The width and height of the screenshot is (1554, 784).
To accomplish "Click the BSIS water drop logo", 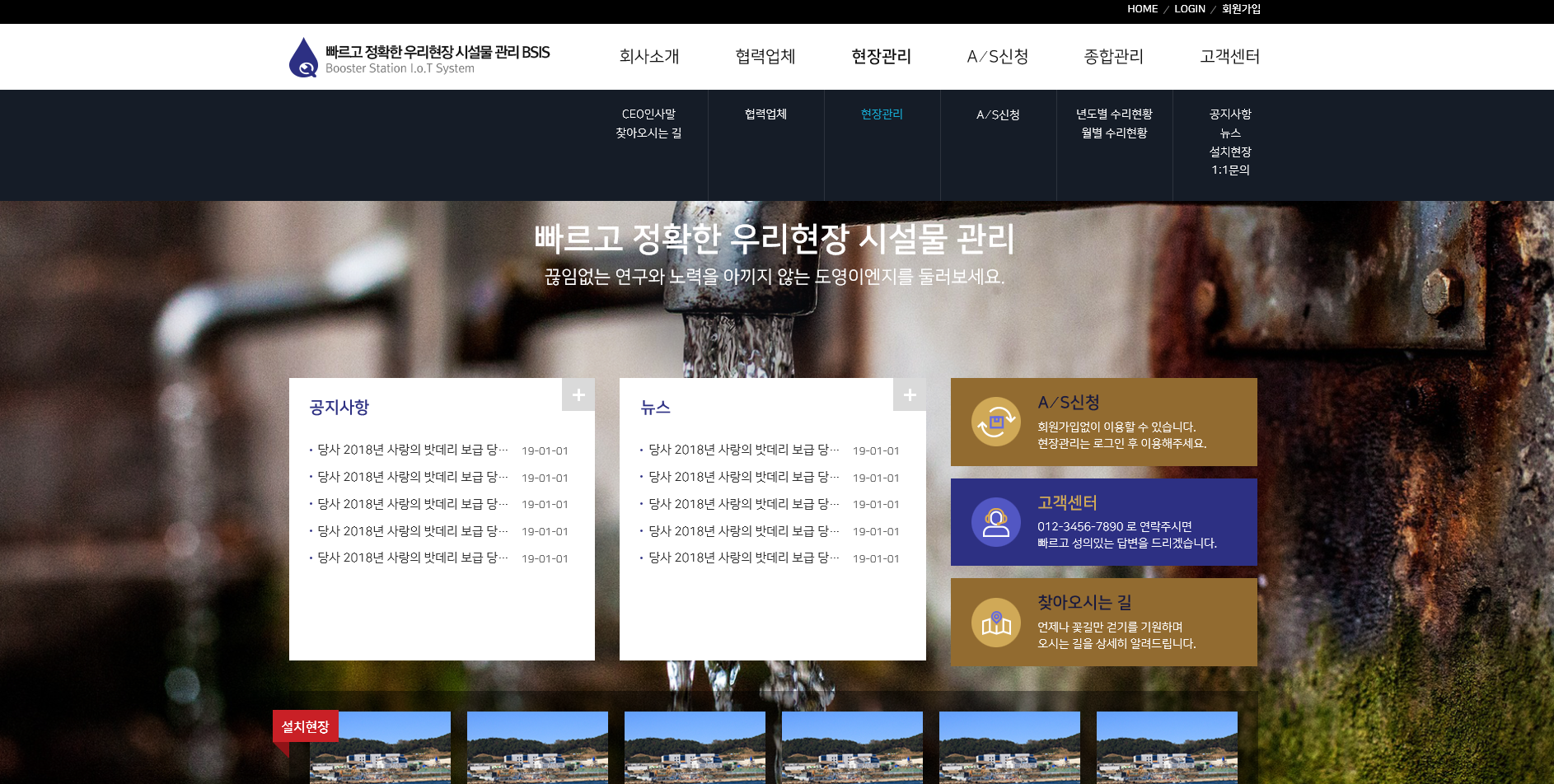I will 303,58.
